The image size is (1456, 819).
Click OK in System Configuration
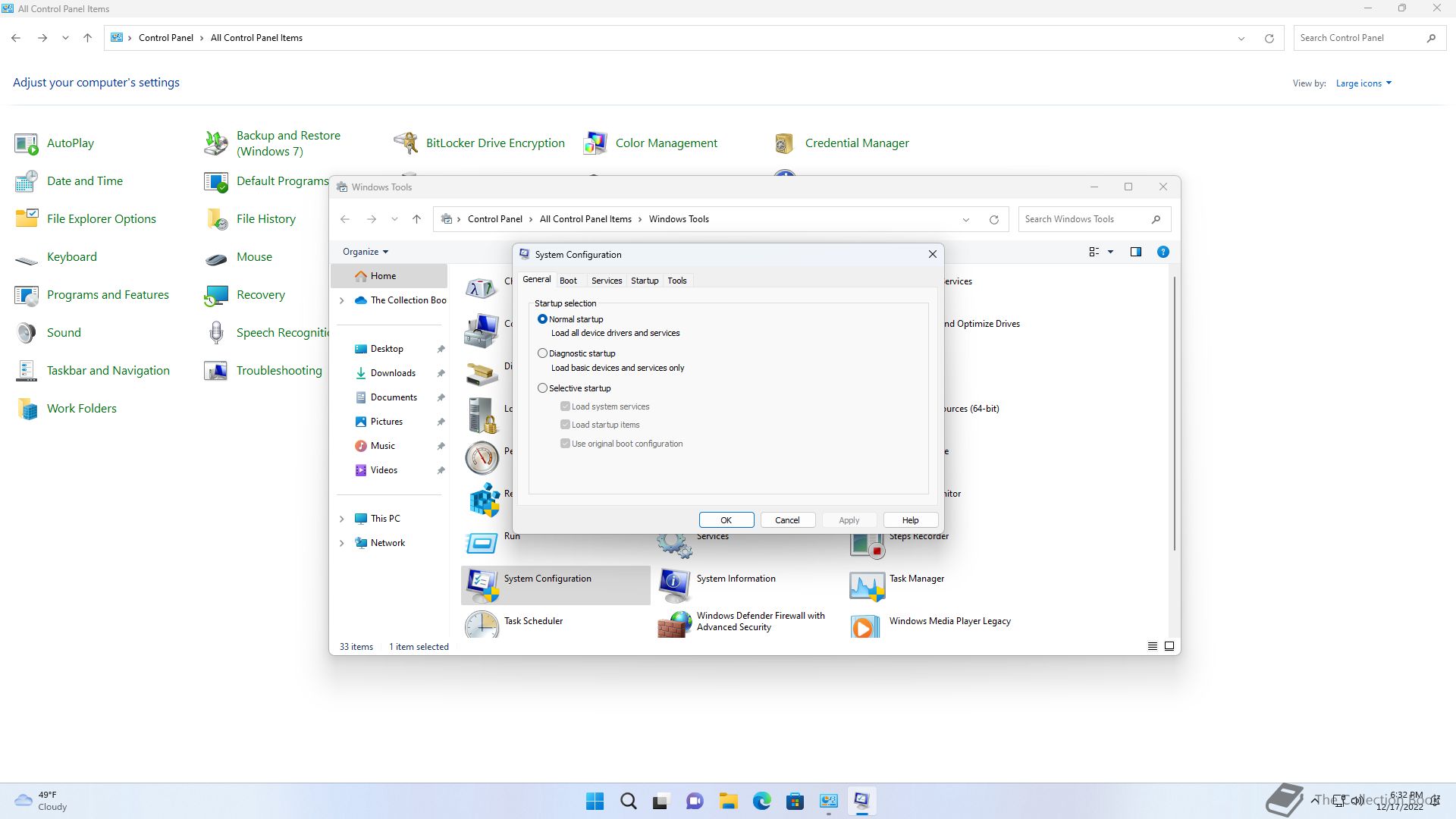pos(726,520)
